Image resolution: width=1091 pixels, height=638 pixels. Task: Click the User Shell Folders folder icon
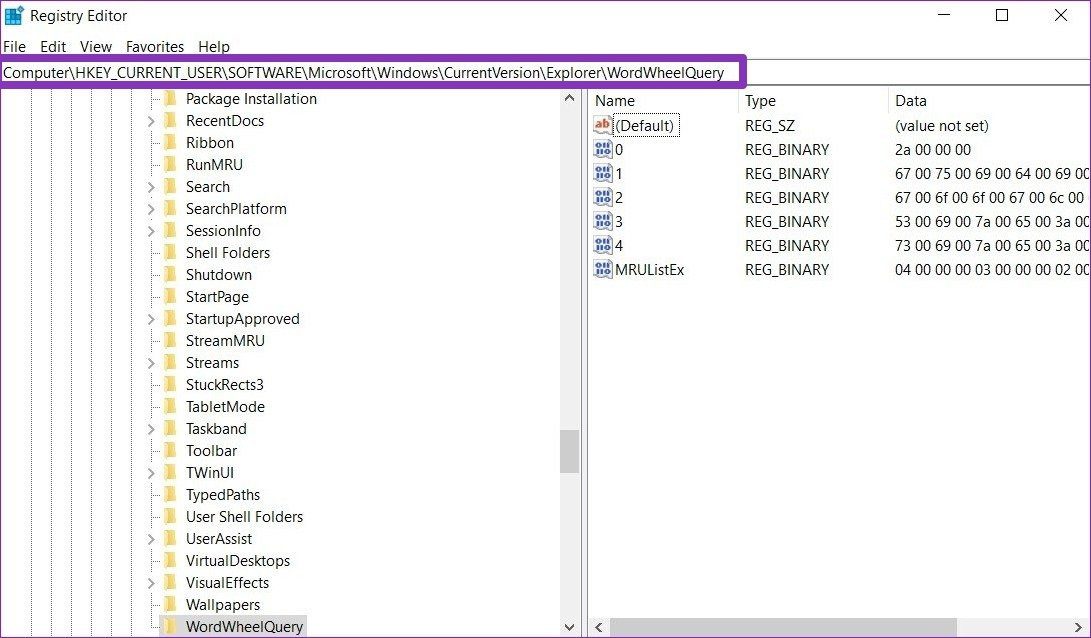[170, 517]
